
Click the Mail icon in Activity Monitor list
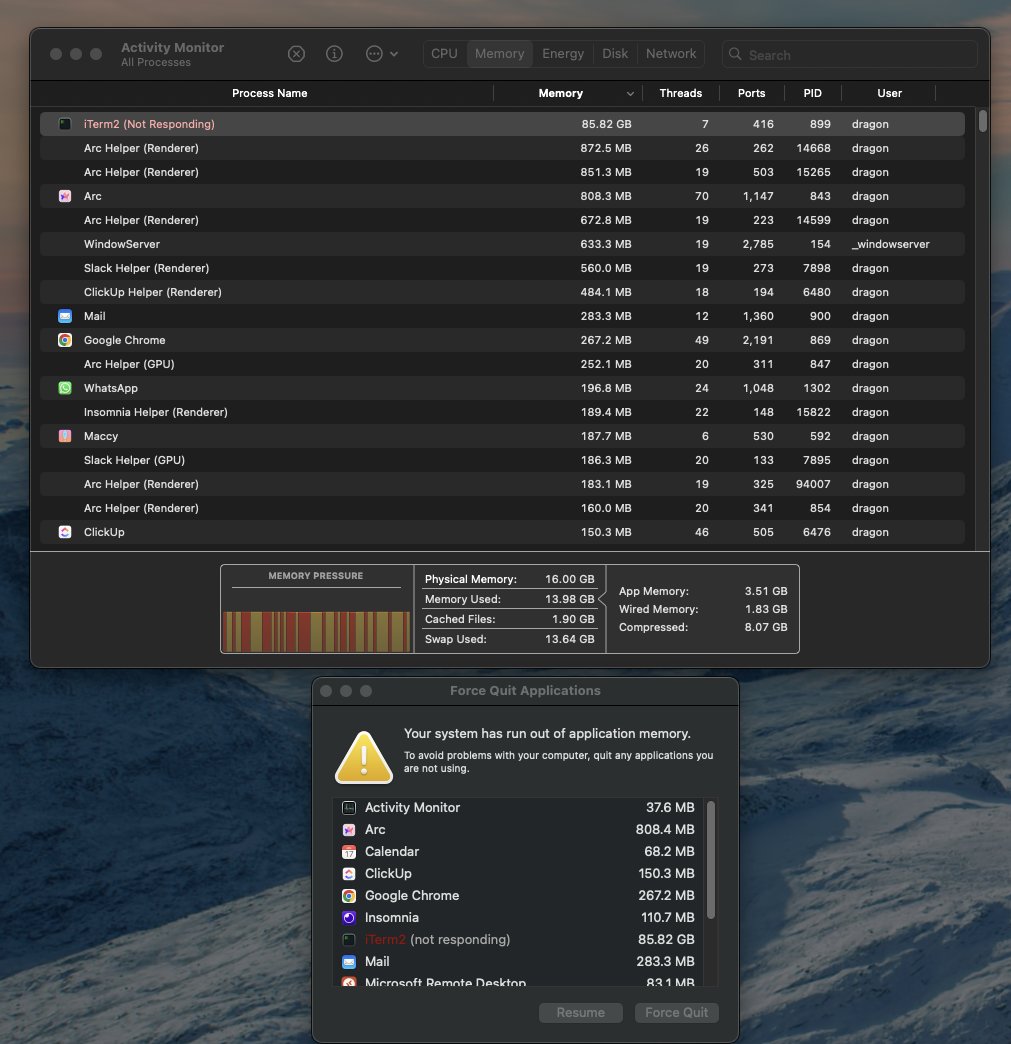coord(65,316)
